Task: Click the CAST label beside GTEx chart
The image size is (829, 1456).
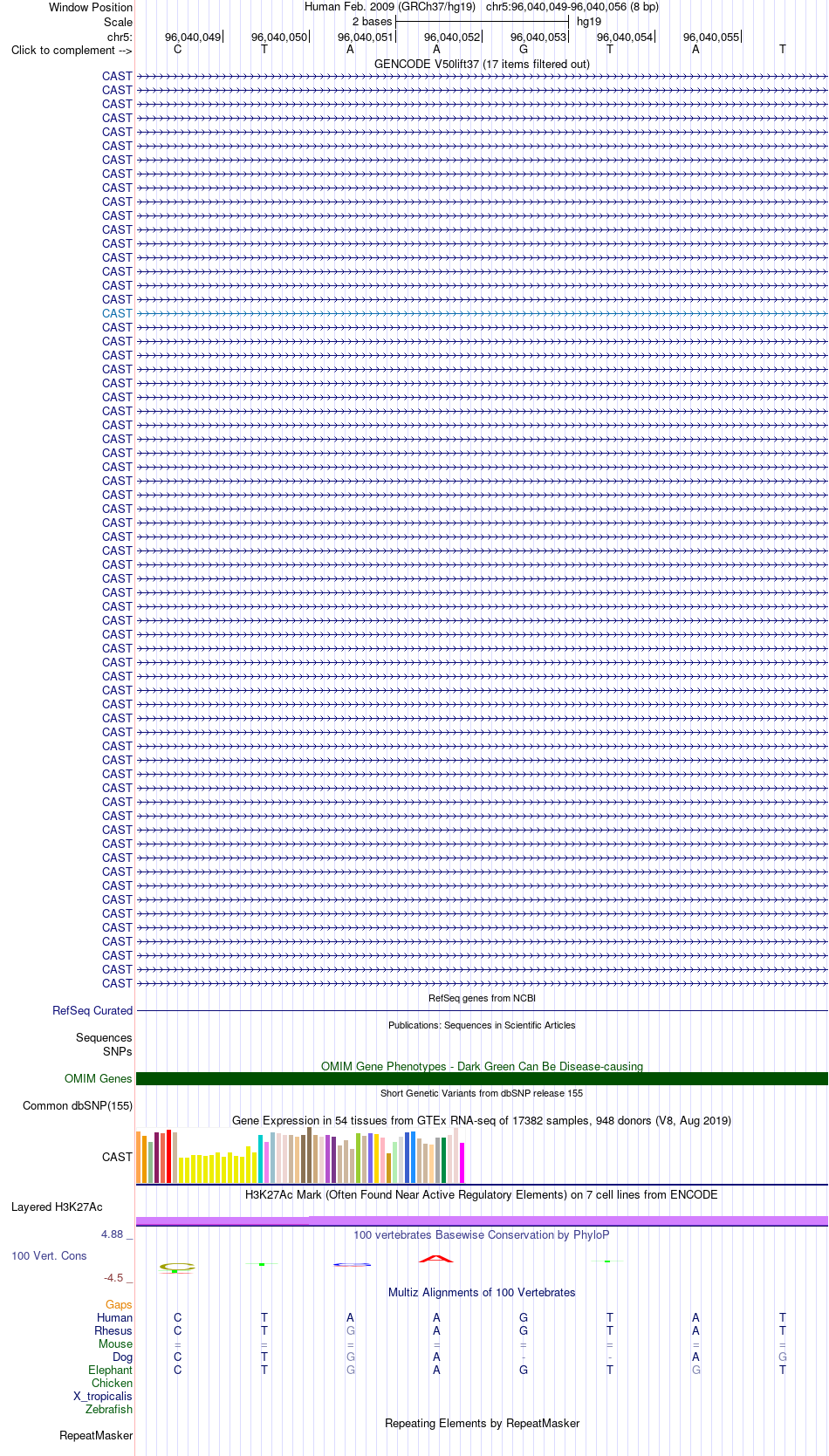Action: 117,1157
